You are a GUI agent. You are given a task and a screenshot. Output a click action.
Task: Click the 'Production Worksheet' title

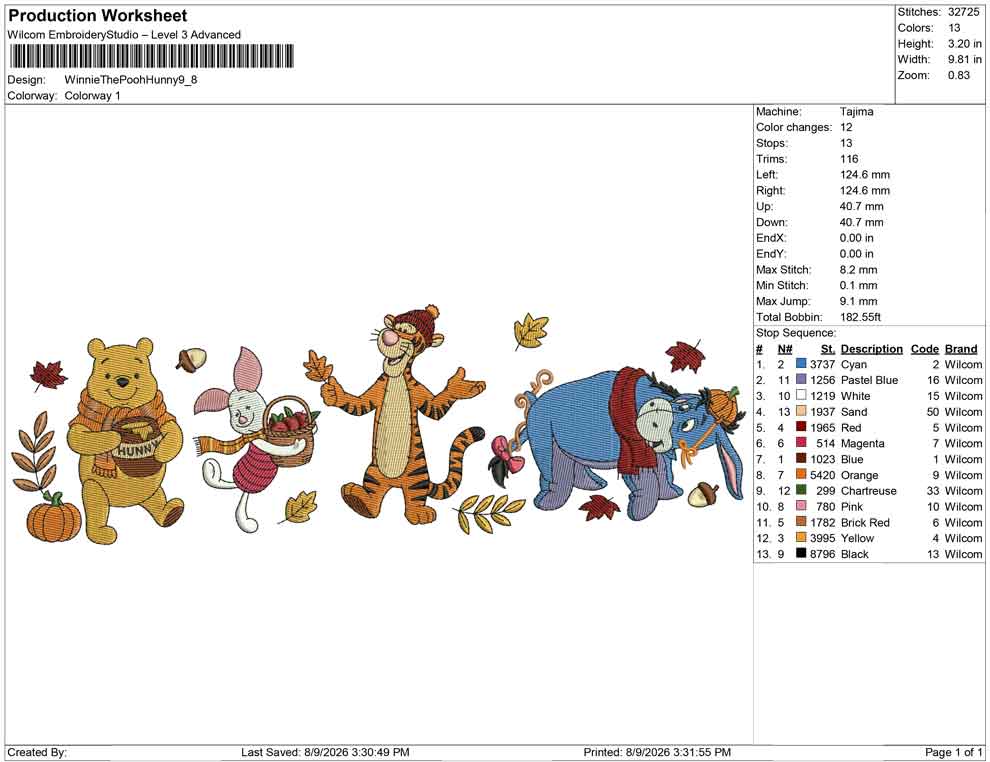pyautogui.click(x=98, y=16)
